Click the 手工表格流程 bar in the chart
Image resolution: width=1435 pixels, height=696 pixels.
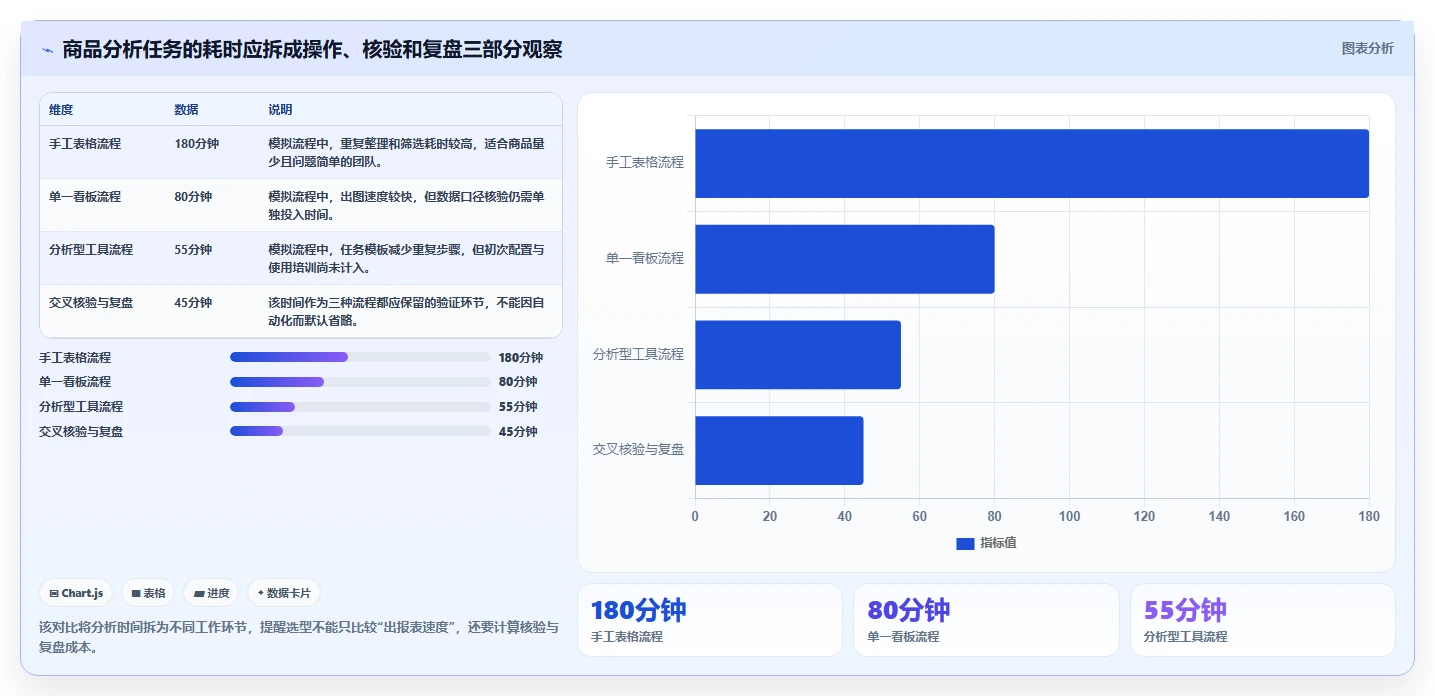pyautogui.click(x=1032, y=163)
